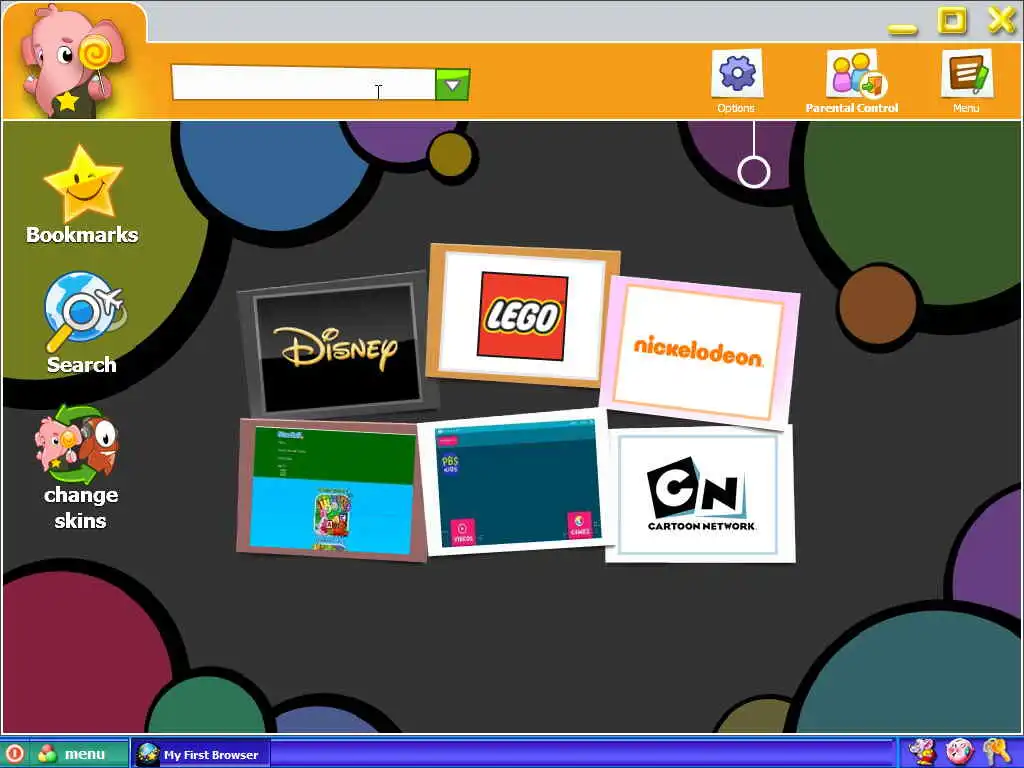Open the Disney site thumbnail
This screenshot has width=1024, height=768.
pyautogui.click(x=336, y=345)
